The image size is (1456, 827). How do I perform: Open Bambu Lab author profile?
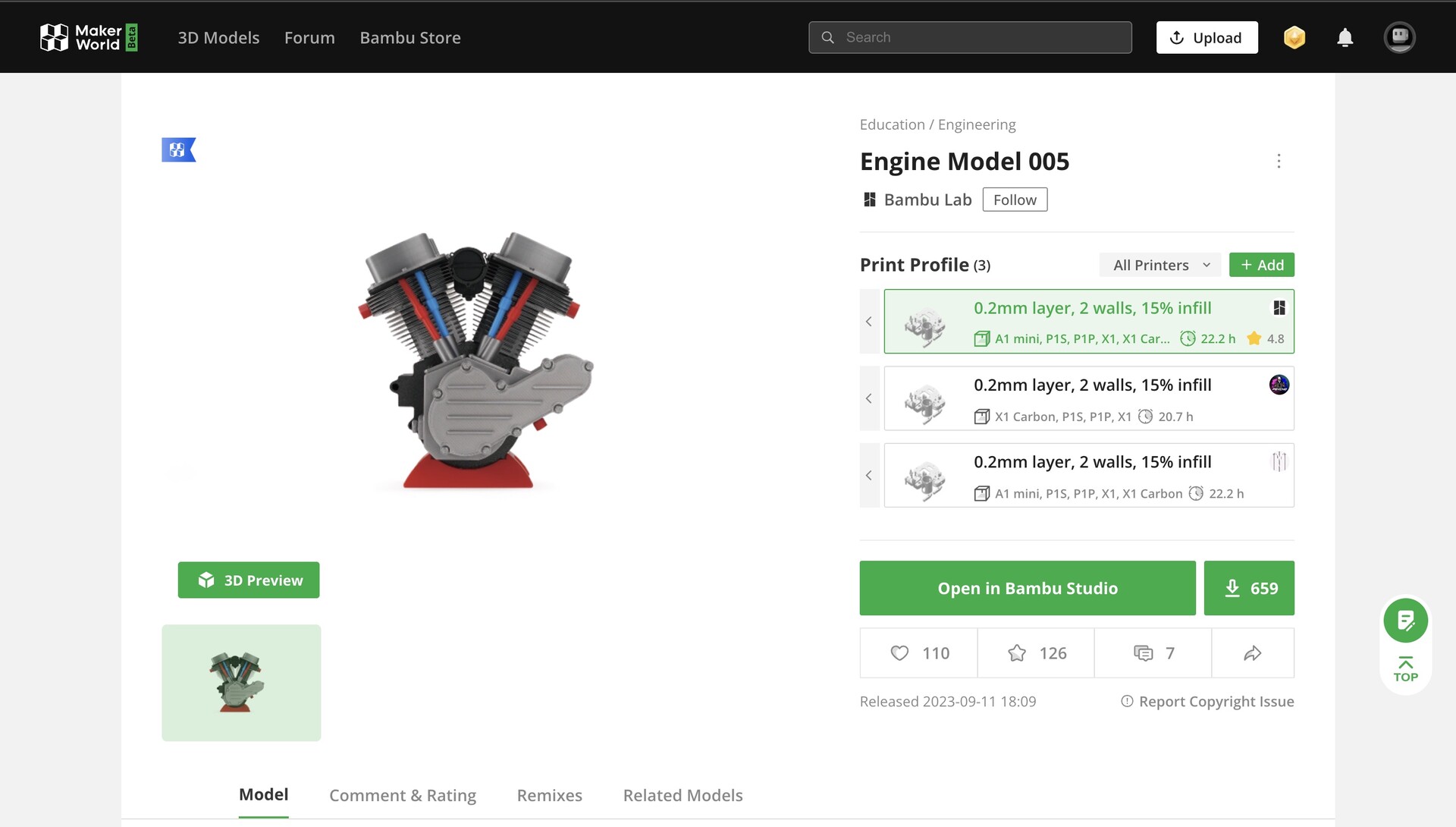tap(927, 200)
